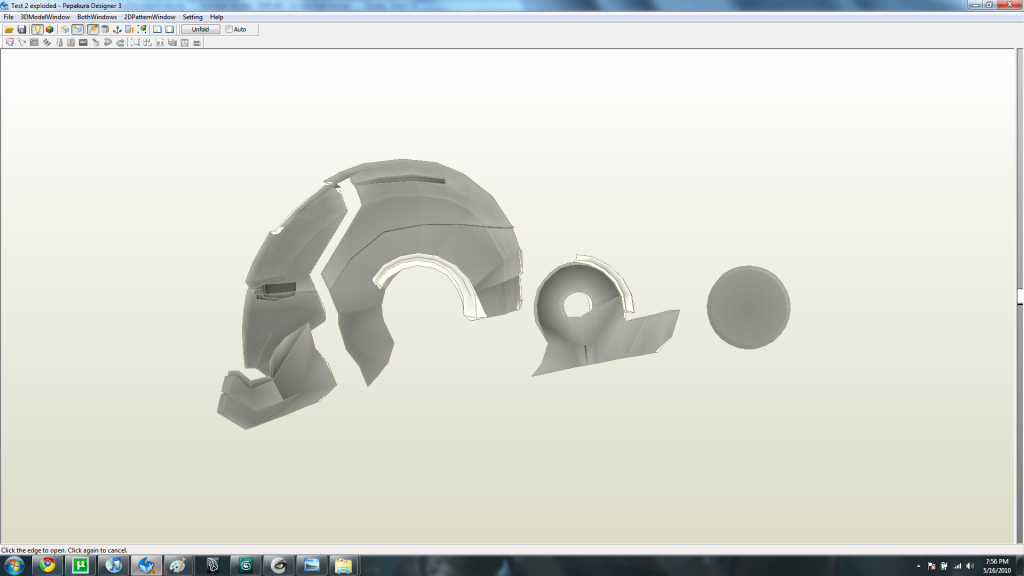This screenshot has width=1024, height=576.
Task: Toggle the light bulb lighting icon
Action: pos(37,29)
